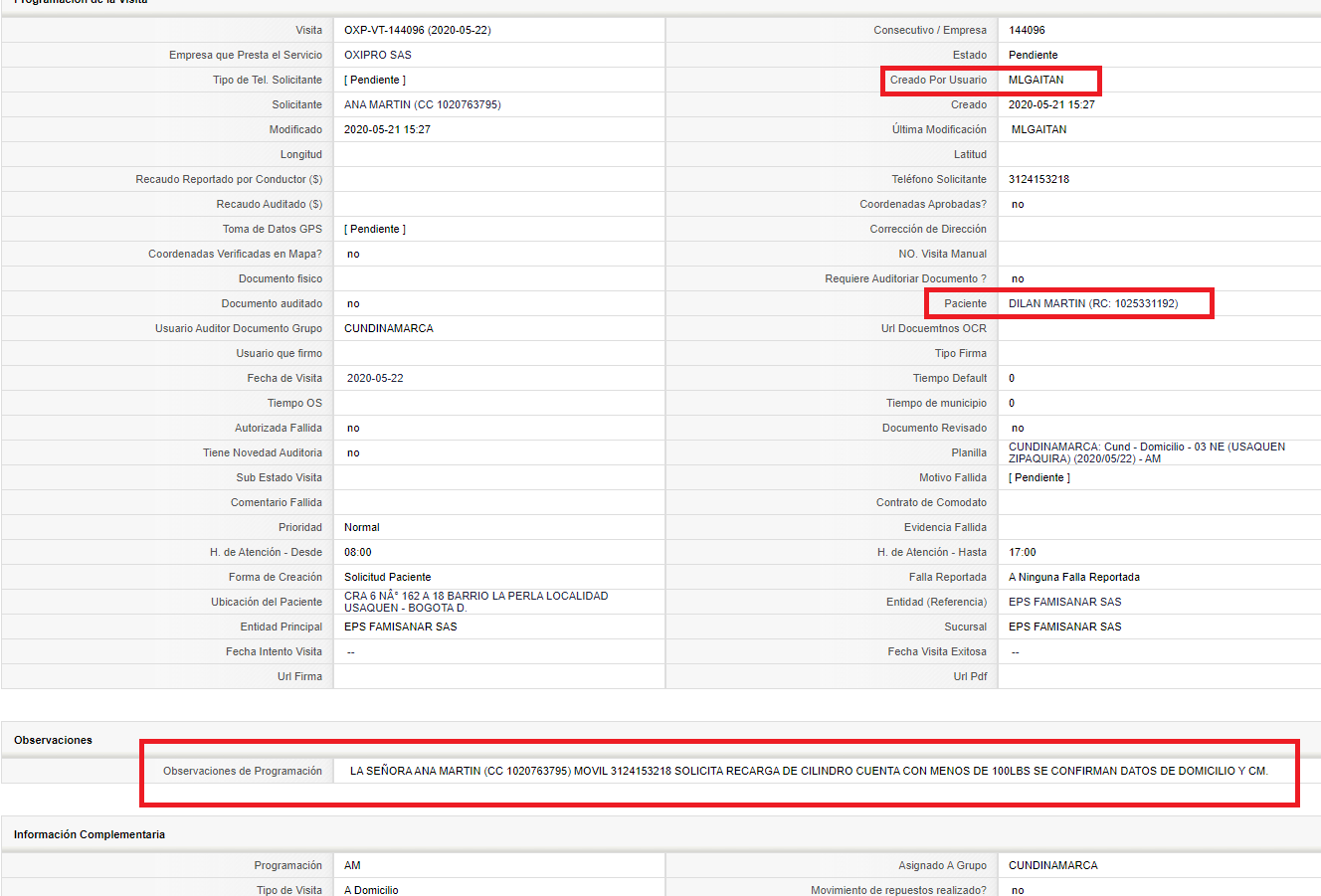This screenshot has height=896, width=1321.
Task: Click CUNDINAMARCA in Usuario Auditor Documento Grupo
Action: [389, 328]
